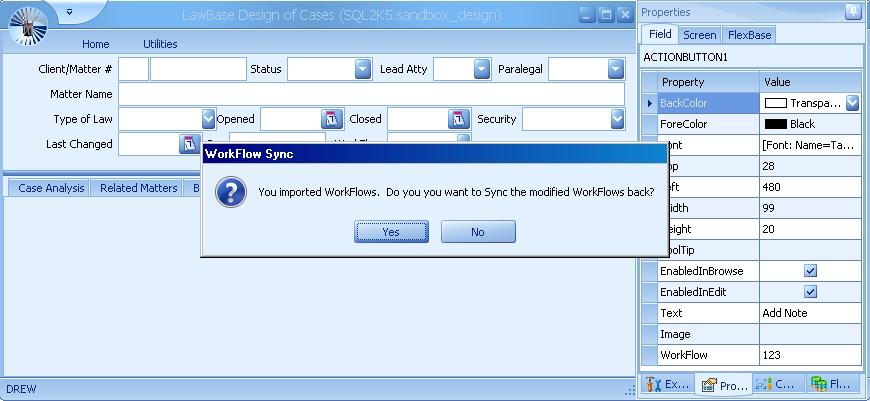Click the Font value '[Font: Name=Ta...'

(x=810, y=145)
